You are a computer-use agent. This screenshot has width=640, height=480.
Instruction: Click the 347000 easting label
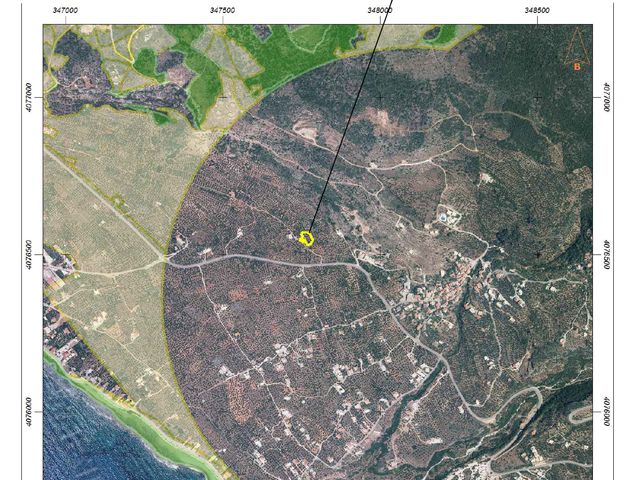click(x=65, y=10)
